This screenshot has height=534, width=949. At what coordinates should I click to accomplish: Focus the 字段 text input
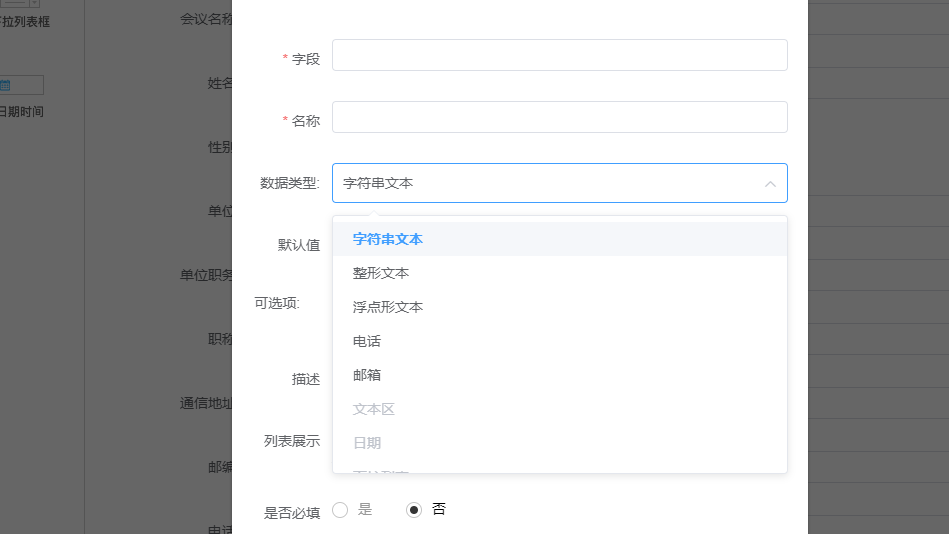click(559, 55)
